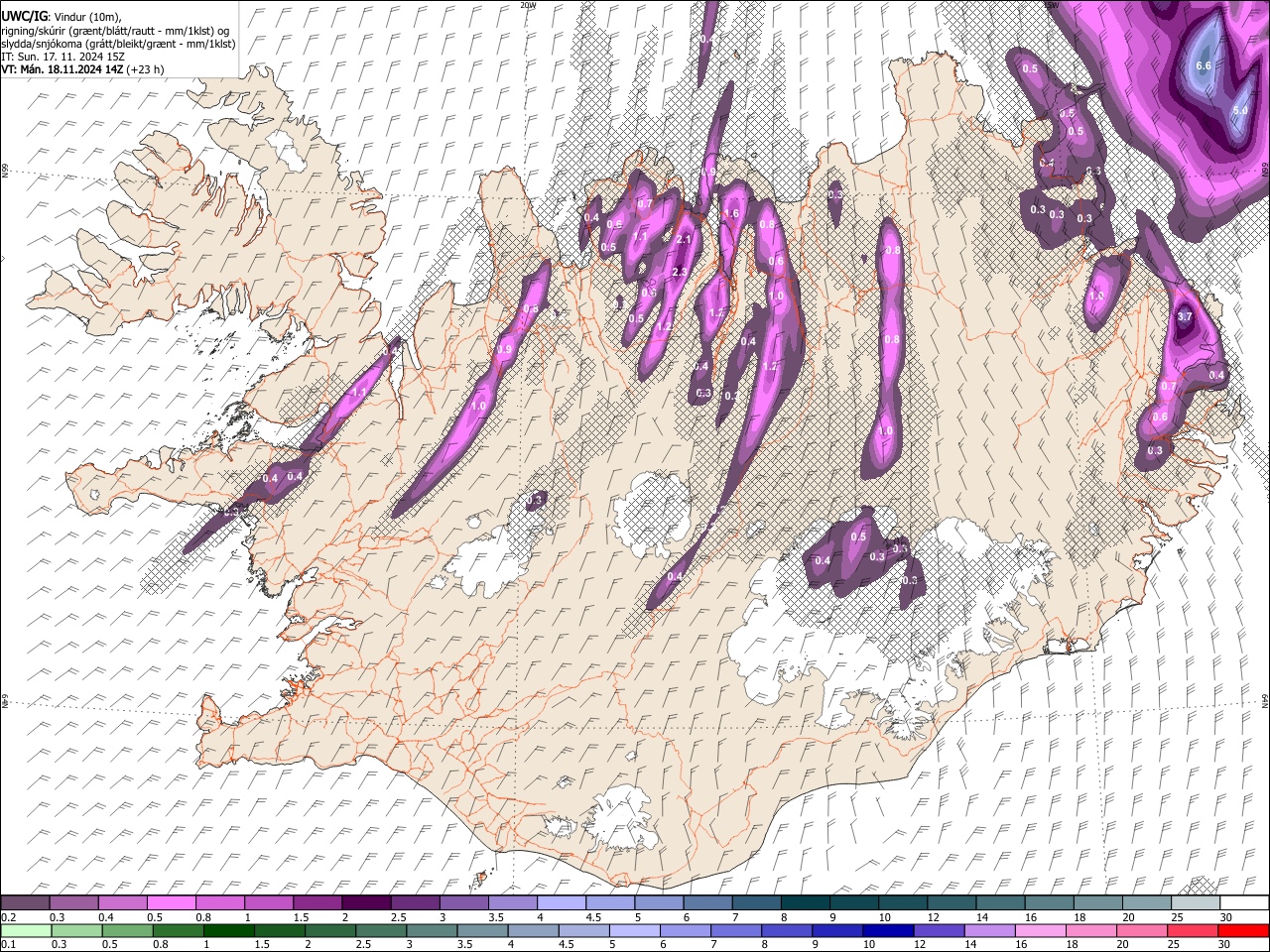Click the 'Vindur (10m)' wind label
1270x952 pixels.
pyautogui.click(x=87, y=17)
